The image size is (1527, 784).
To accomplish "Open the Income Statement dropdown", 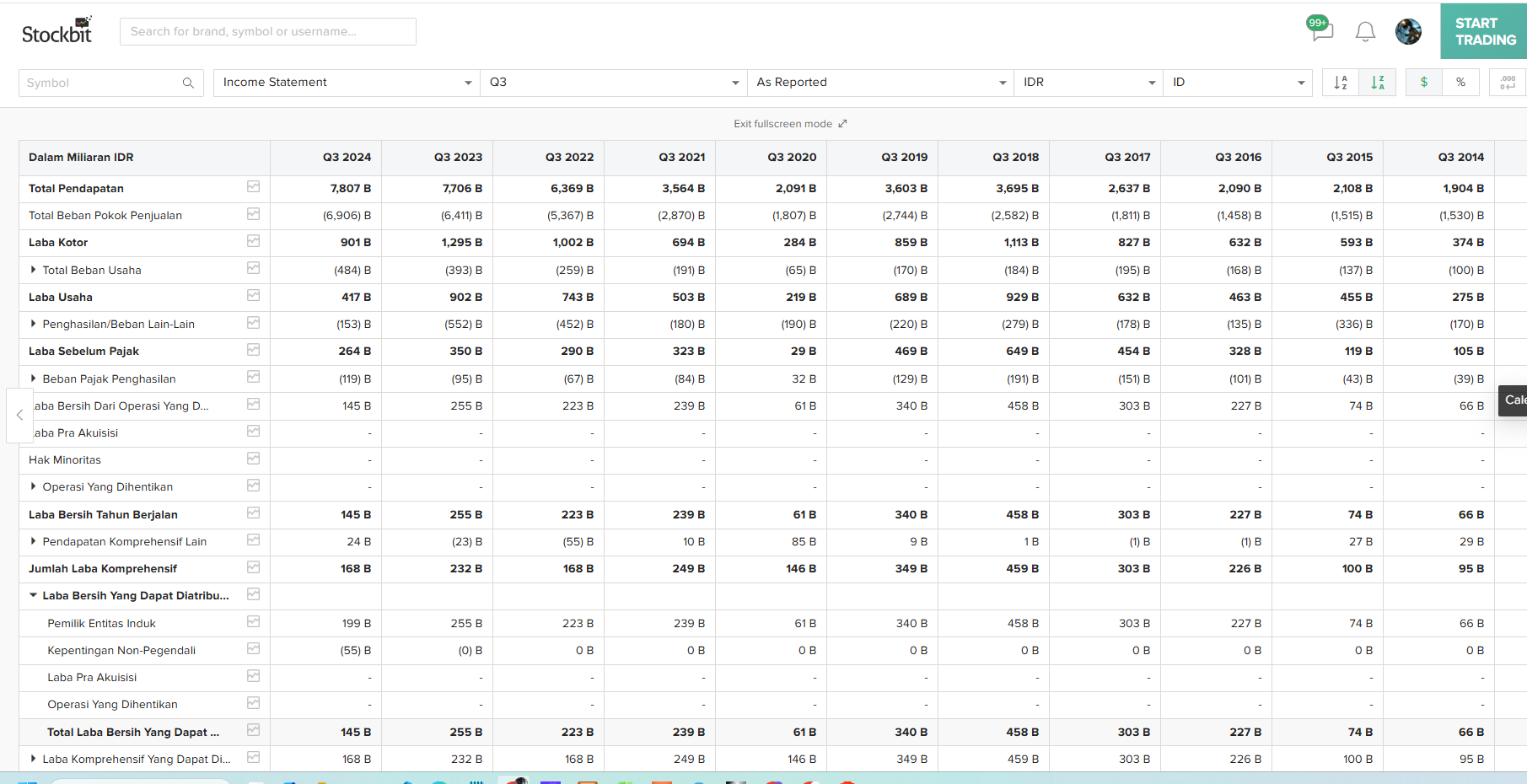I will tap(346, 83).
